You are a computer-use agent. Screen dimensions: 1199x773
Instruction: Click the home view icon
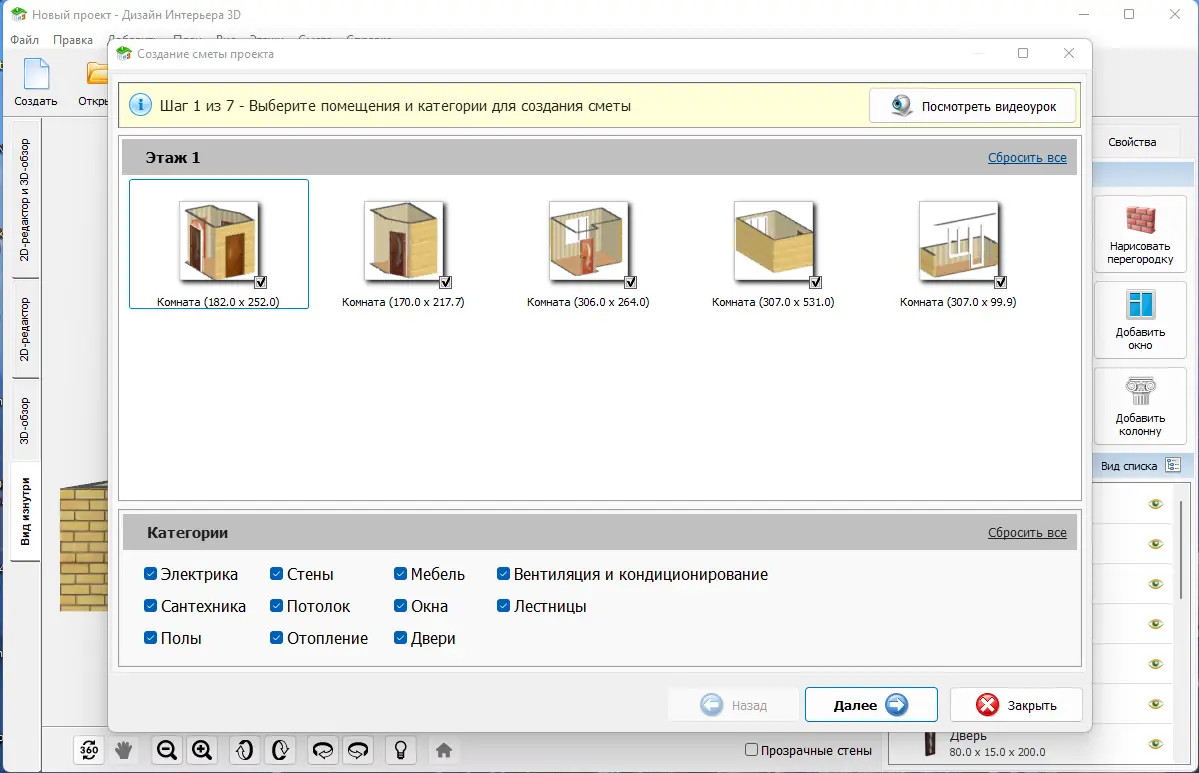[x=444, y=750]
